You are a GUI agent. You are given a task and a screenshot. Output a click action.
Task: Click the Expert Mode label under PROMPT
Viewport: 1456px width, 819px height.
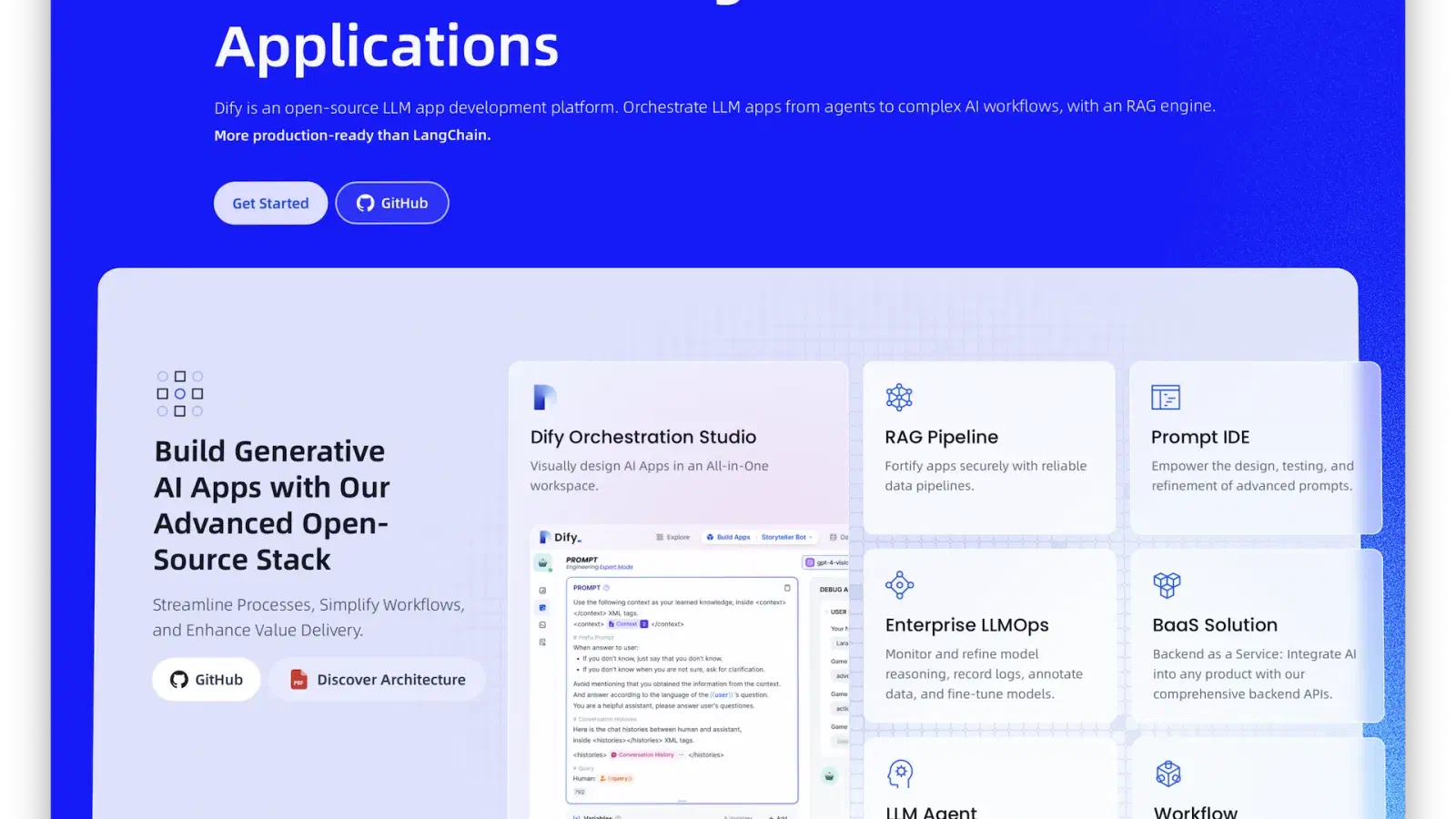click(616, 568)
